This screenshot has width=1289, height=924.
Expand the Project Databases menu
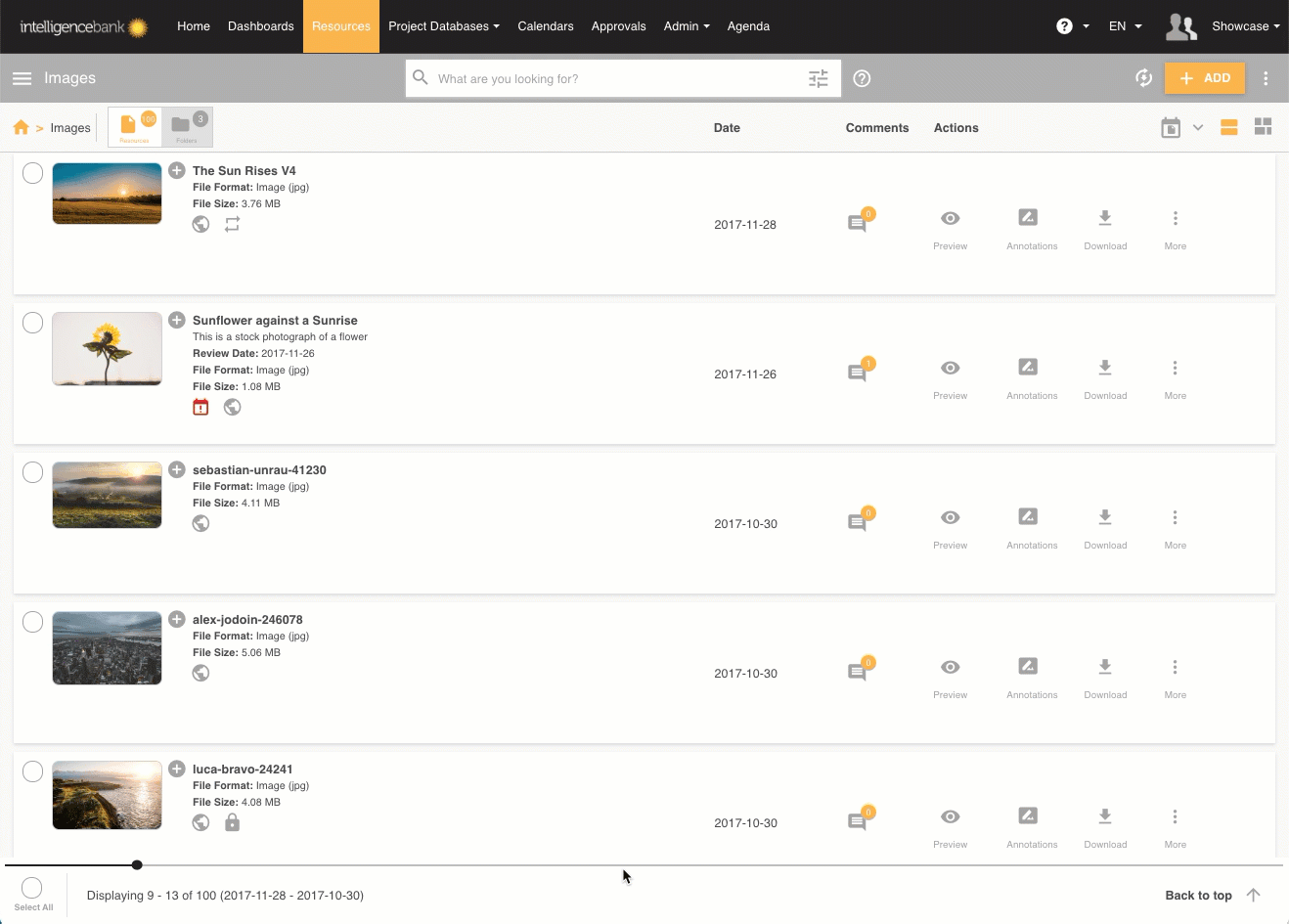click(x=443, y=26)
